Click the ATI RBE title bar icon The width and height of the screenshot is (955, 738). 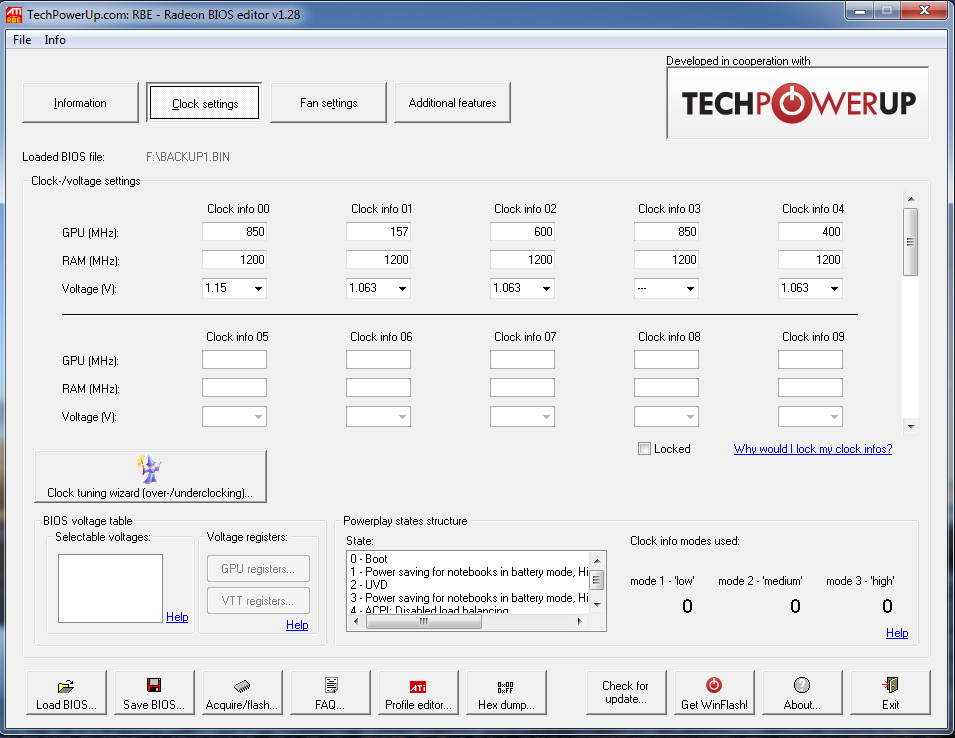pyautogui.click(x=13, y=15)
